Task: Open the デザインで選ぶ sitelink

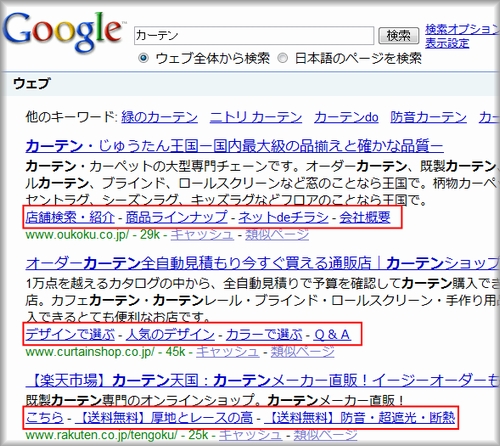Action: 70,334
